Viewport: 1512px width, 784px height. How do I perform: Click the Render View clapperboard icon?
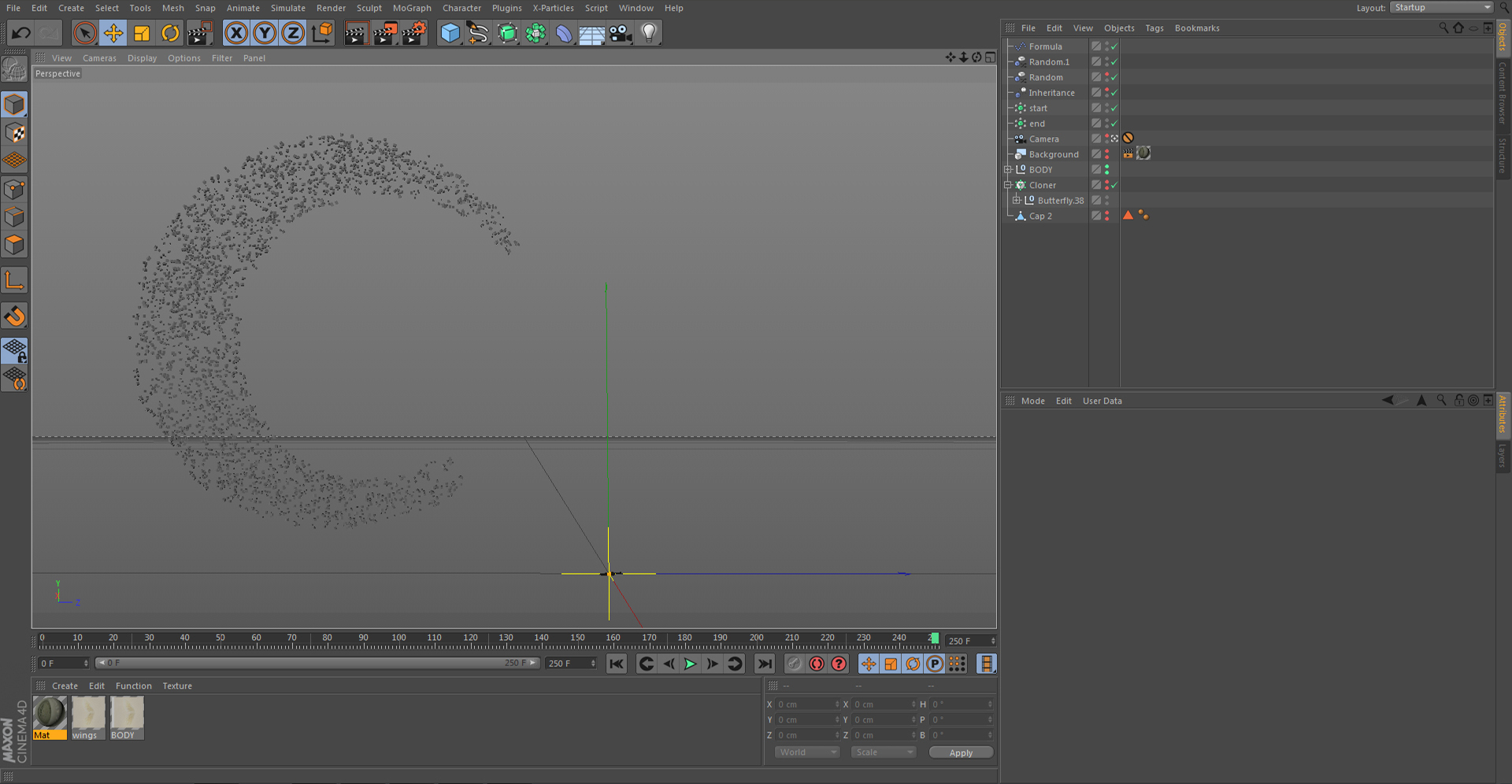pyautogui.click(x=355, y=33)
